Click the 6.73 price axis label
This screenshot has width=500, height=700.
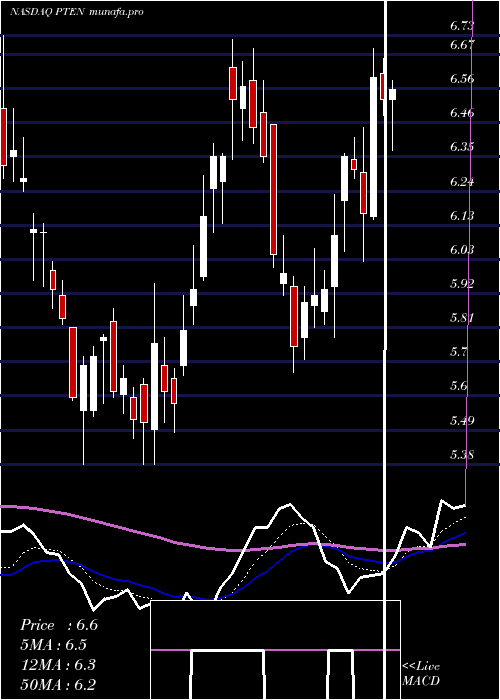pyautogui.click(x=462, y=26)
